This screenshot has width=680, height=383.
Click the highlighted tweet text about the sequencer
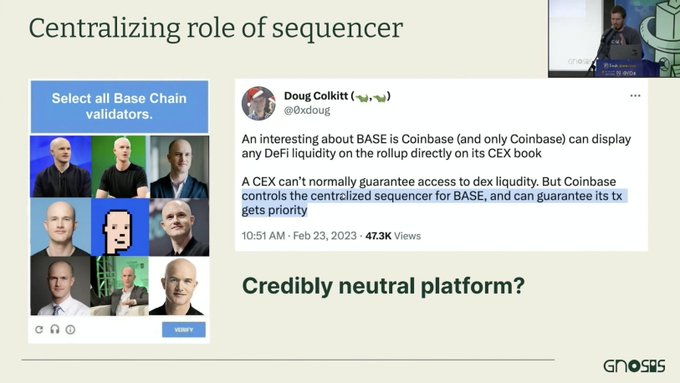pyautogui.click(x=432, y=203)
